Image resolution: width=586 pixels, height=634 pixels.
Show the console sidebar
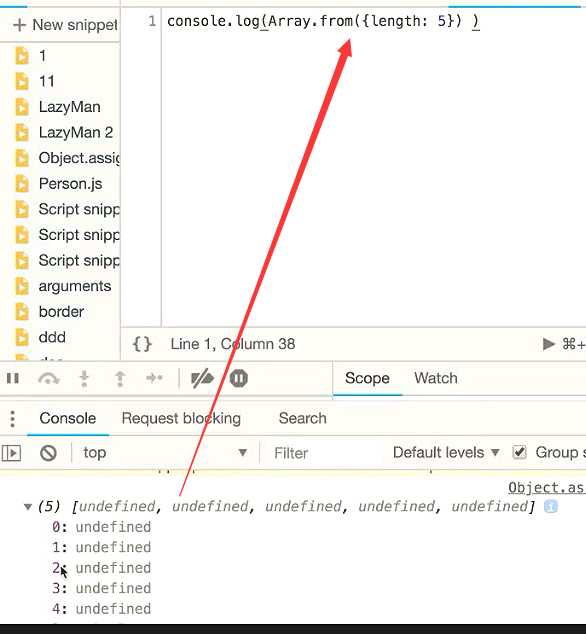[x=11, y=453]
